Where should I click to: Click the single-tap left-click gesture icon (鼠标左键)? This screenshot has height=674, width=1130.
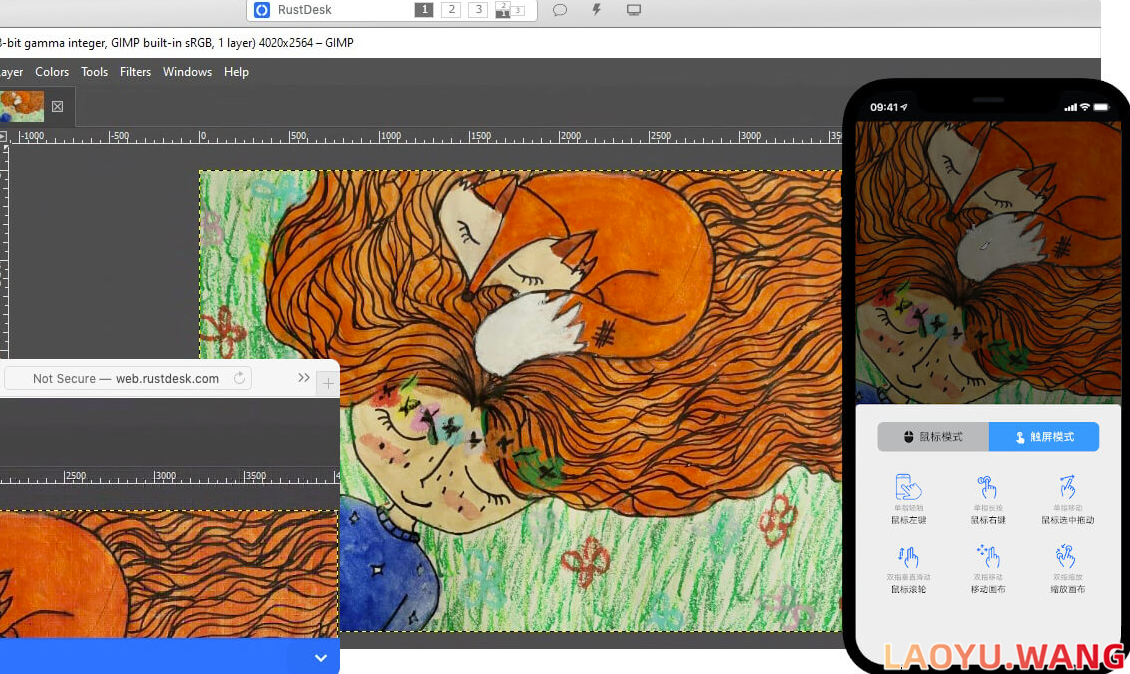(908, 487)
